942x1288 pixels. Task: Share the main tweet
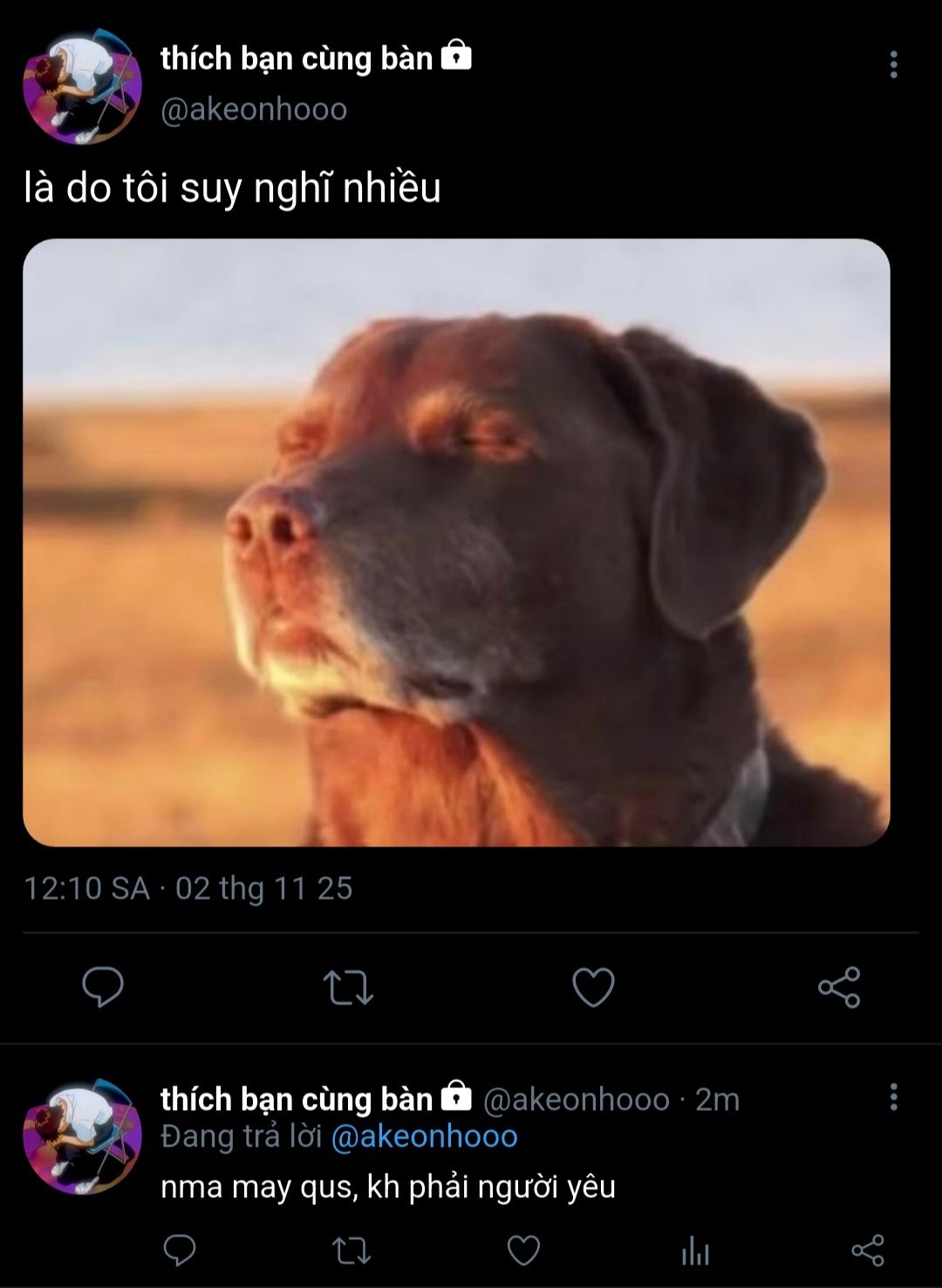pos(839,988)
